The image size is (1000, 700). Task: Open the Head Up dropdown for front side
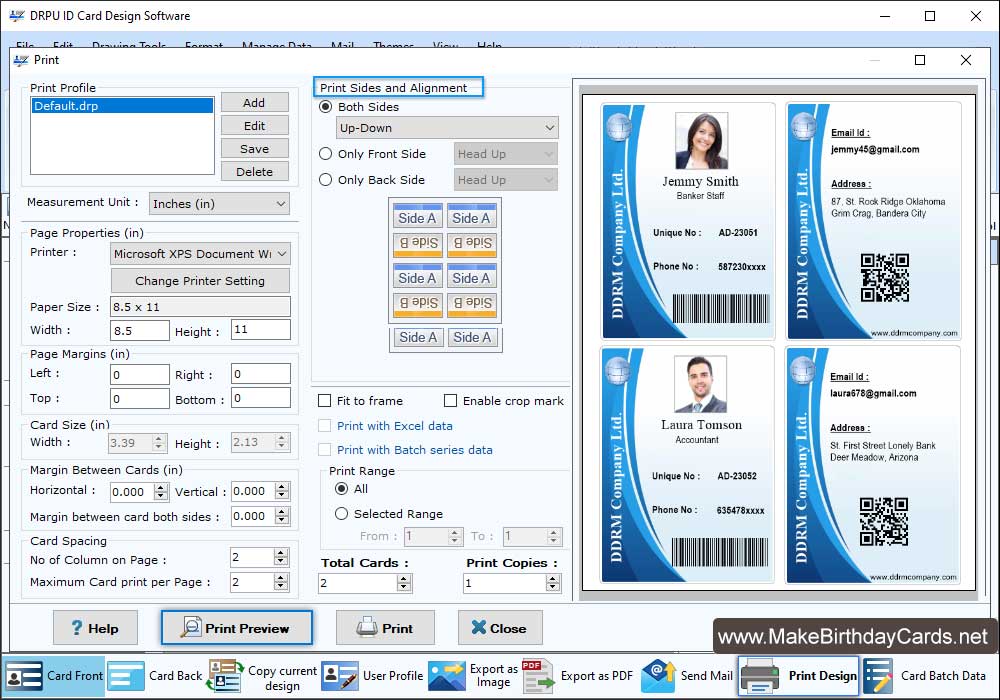pyautogui.click(x=506, y=154)
